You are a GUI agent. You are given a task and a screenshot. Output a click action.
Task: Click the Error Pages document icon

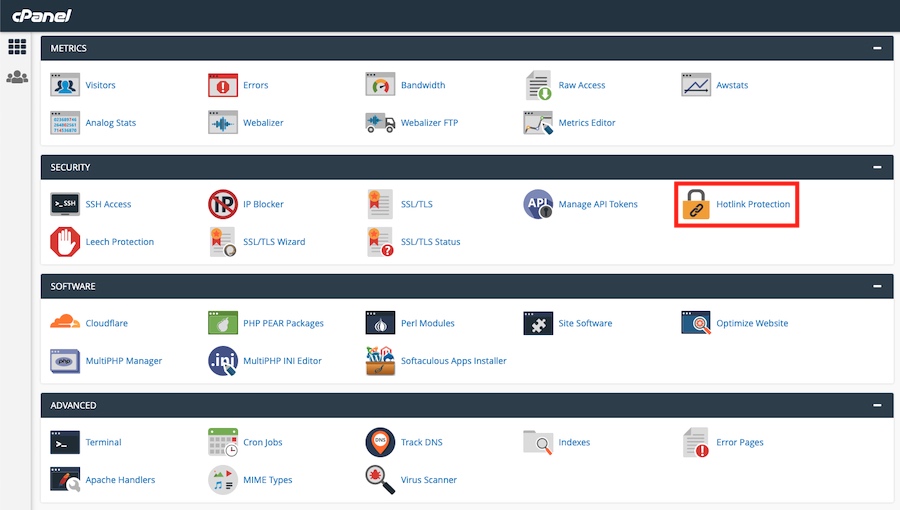coord(696,442)
